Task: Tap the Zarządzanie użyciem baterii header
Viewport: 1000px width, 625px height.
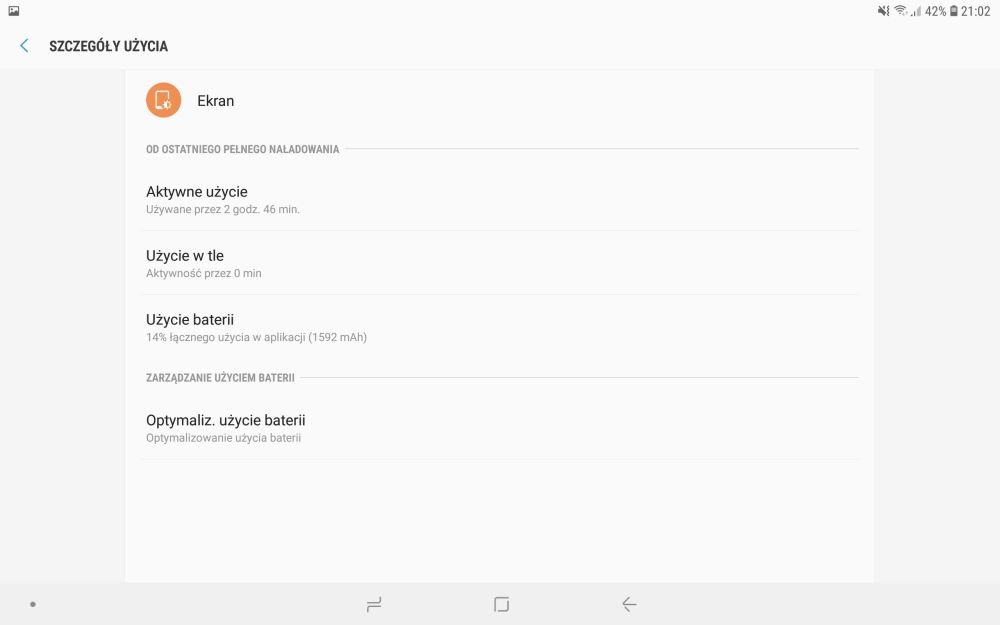Action: [x=220, y=378]
